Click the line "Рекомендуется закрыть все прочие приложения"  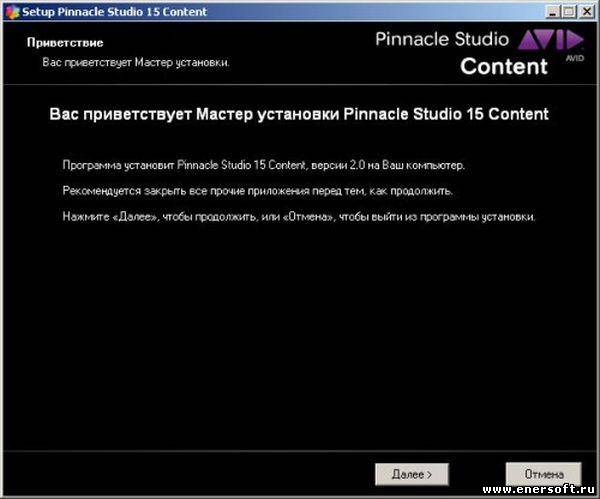coord(258,191)
